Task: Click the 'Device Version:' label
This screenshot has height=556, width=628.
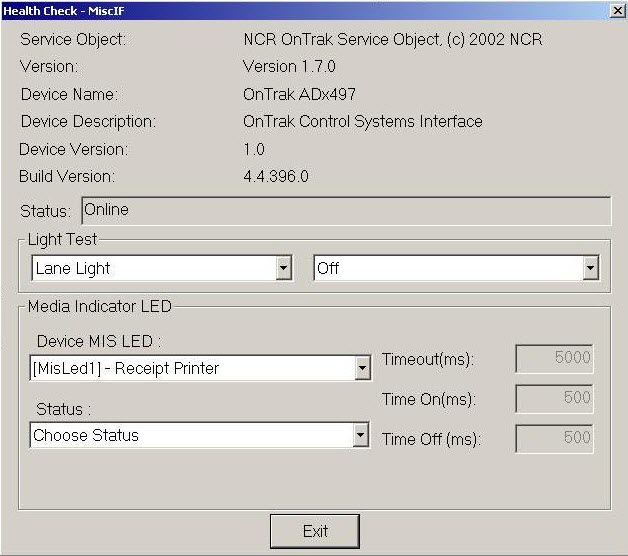Action: coord(73,149)
